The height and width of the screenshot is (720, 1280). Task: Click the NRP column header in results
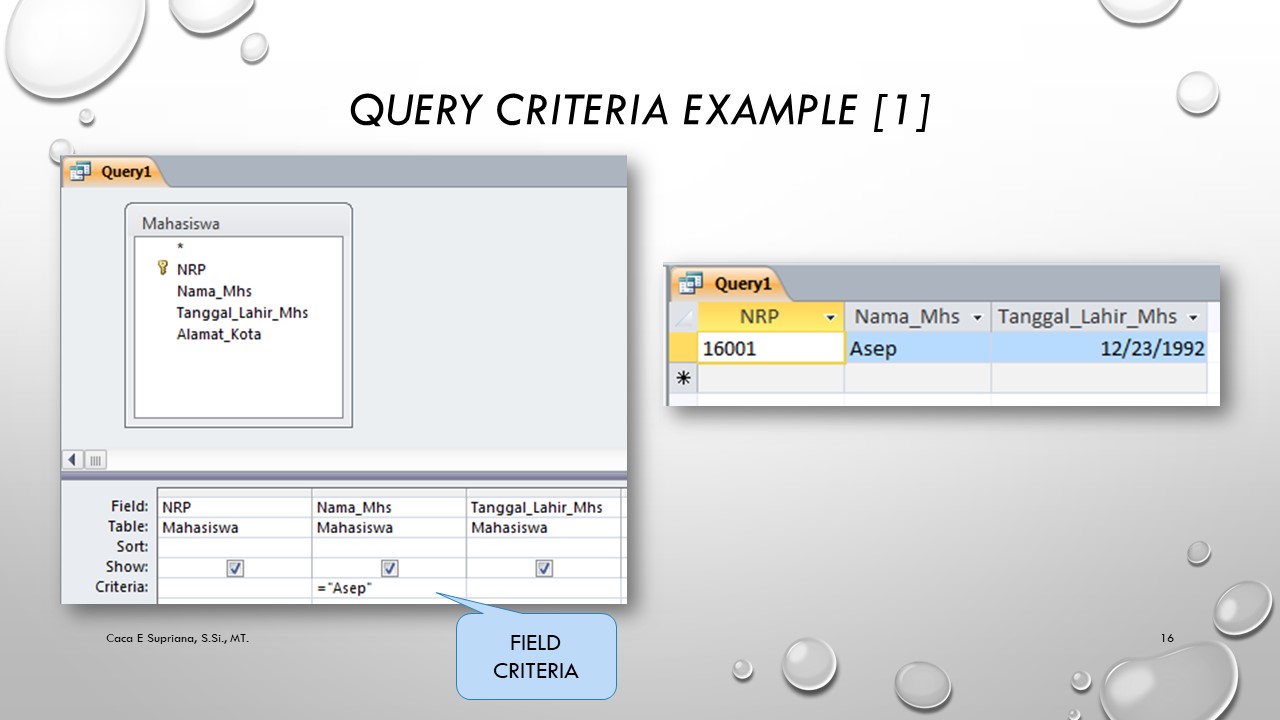click(771, 317)
